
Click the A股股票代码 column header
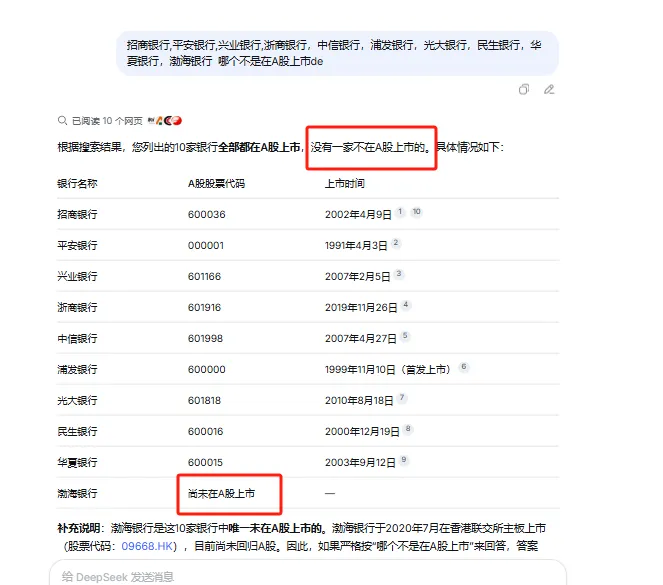point(216,183)
